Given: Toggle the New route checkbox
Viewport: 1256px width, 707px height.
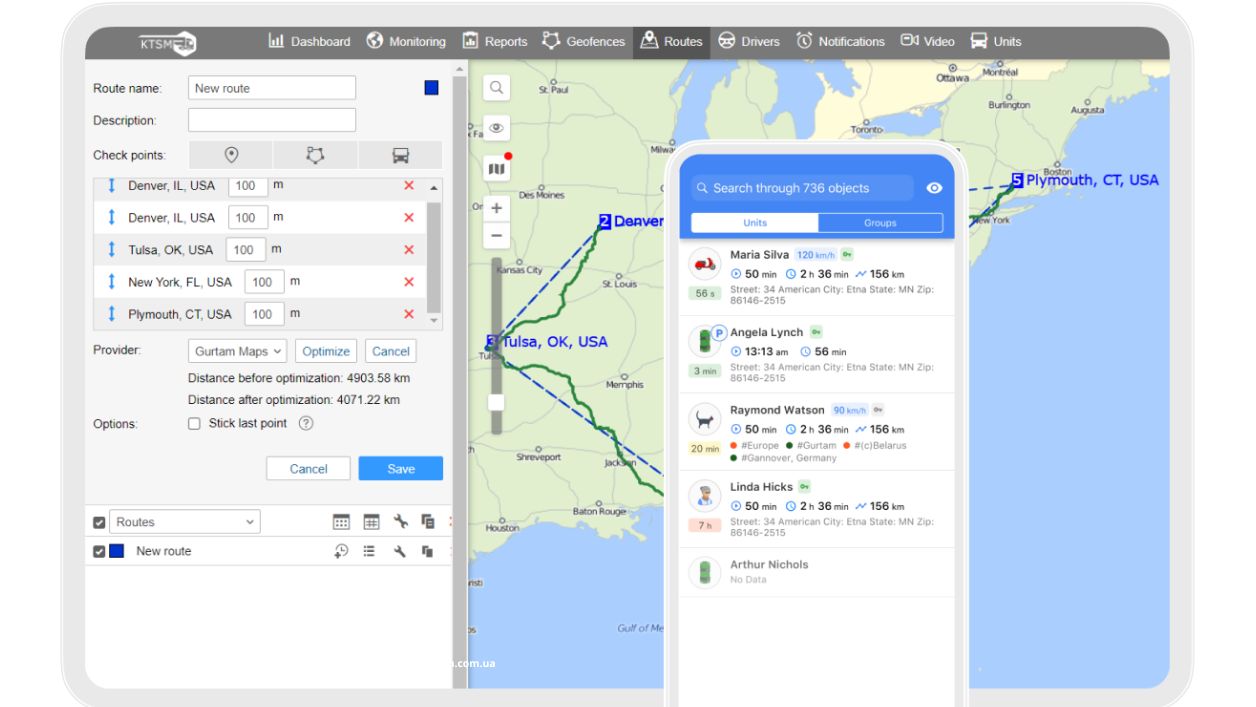Looking at the screenshot, I should [x=99, y=552].
